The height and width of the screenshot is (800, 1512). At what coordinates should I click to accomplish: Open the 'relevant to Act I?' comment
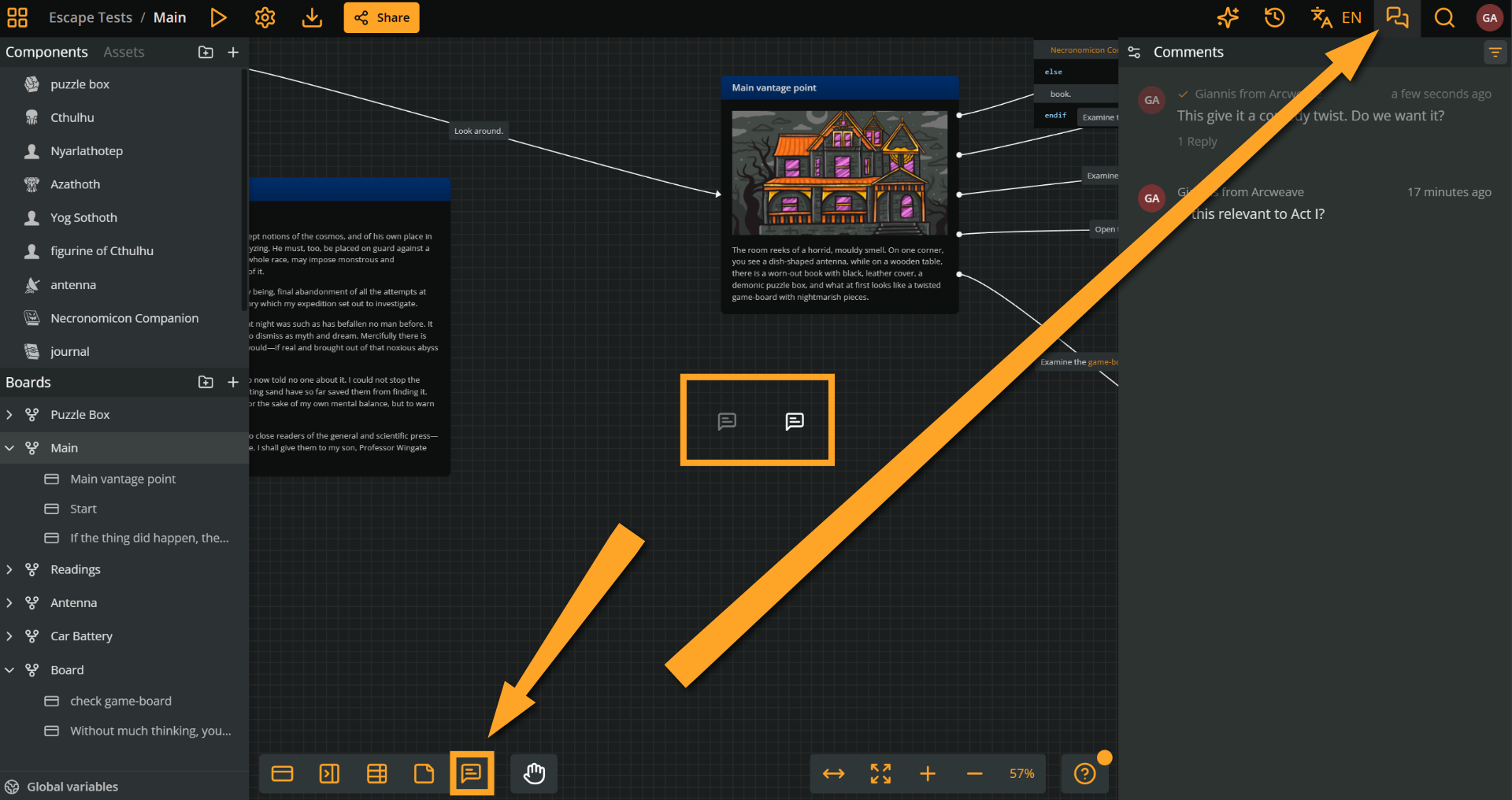click(x=1315, y=203)
